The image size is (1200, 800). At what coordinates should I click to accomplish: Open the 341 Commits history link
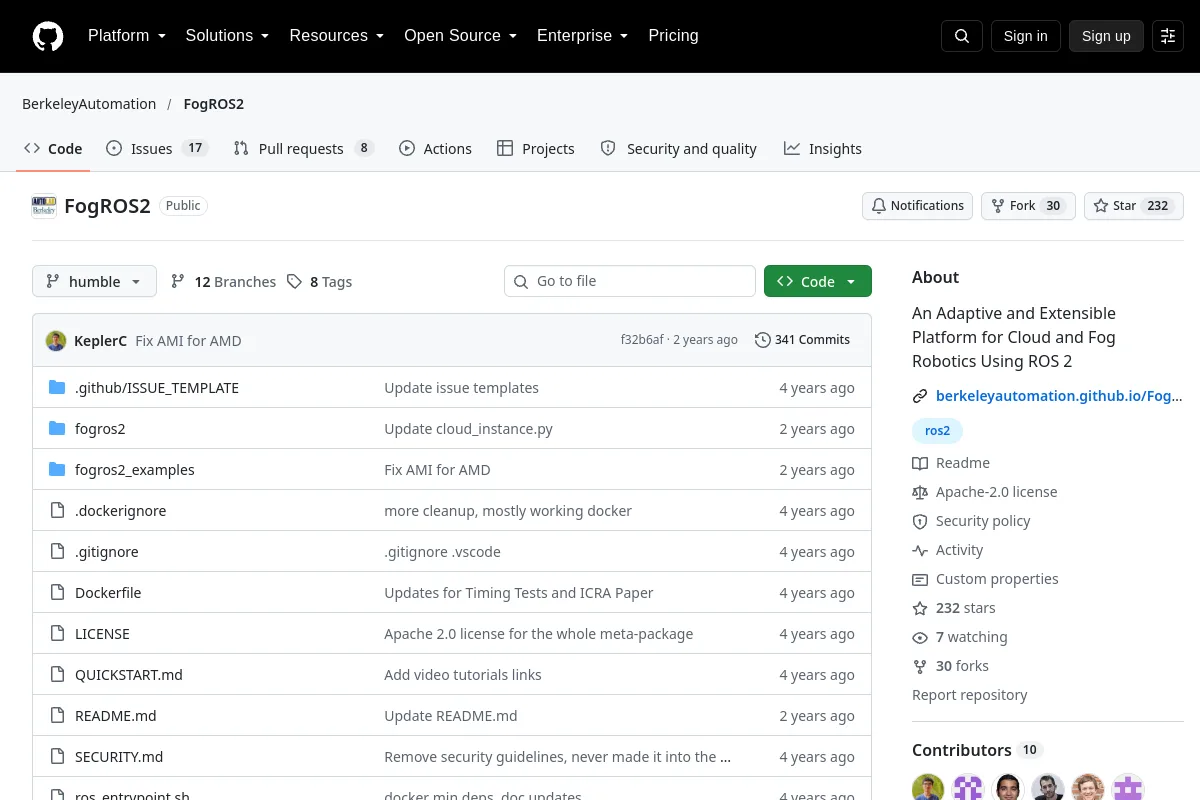(x=802, y=340)
